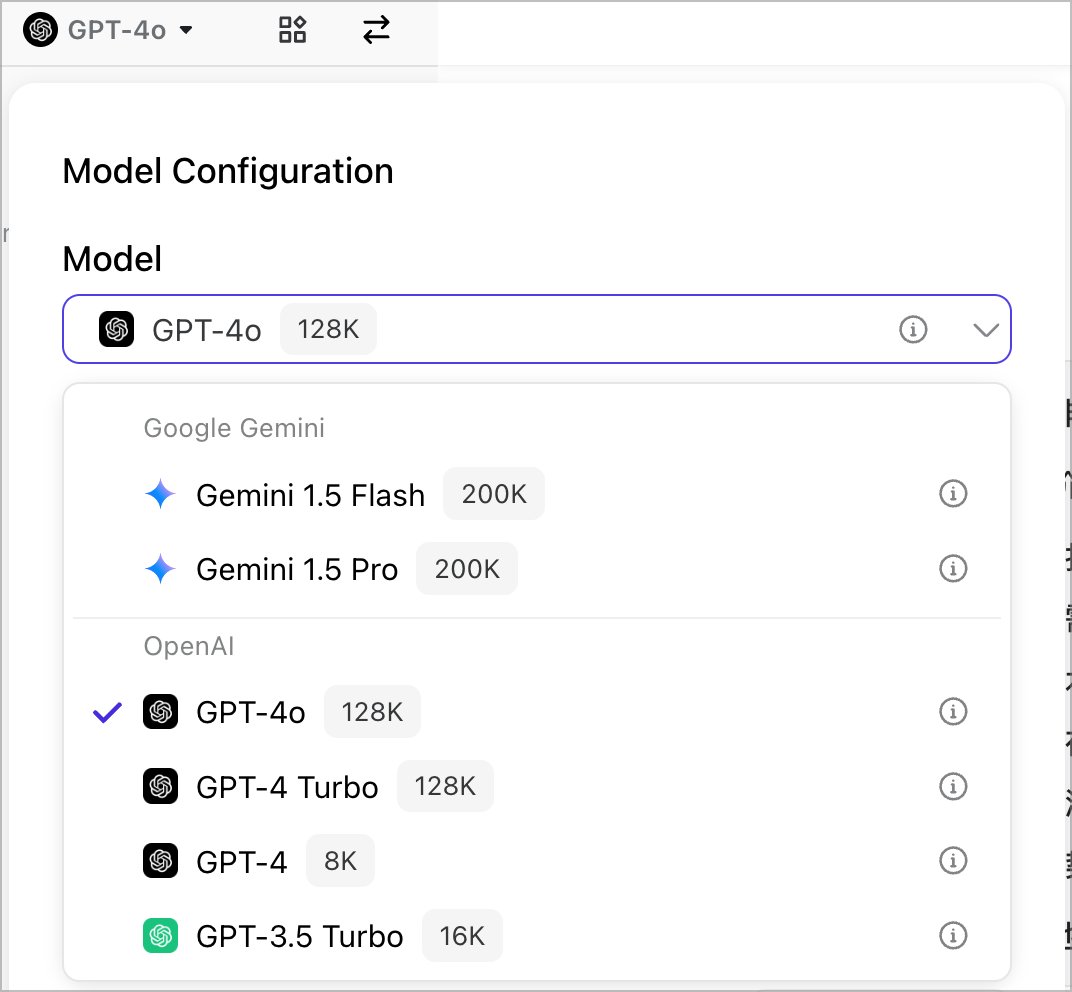Click the info icon beside GPT-4 Turbo
This screenshot has height=992, width=1072.
click(x=953, y=787)
